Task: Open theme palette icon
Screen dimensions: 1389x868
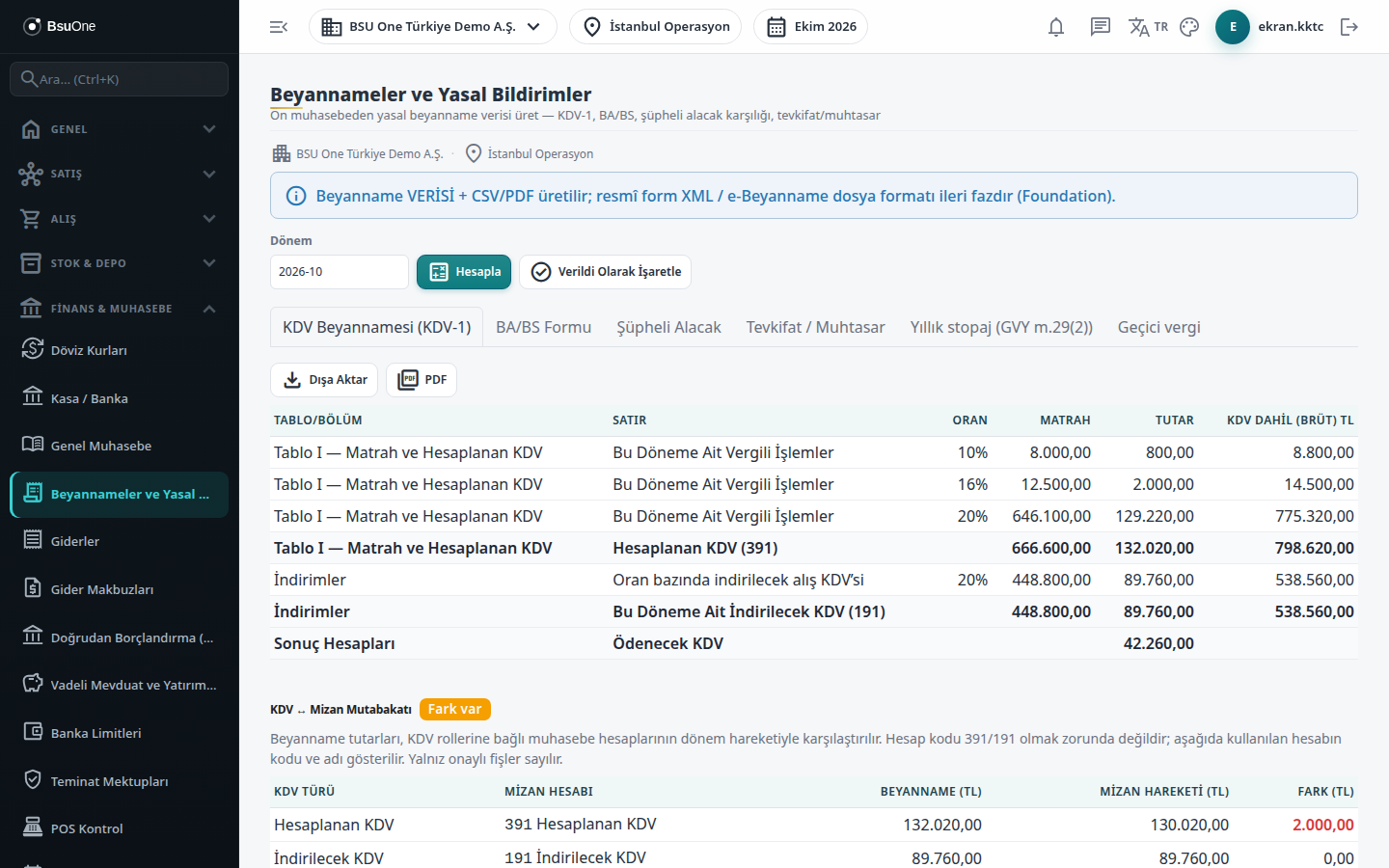Action: (1189, 27)
